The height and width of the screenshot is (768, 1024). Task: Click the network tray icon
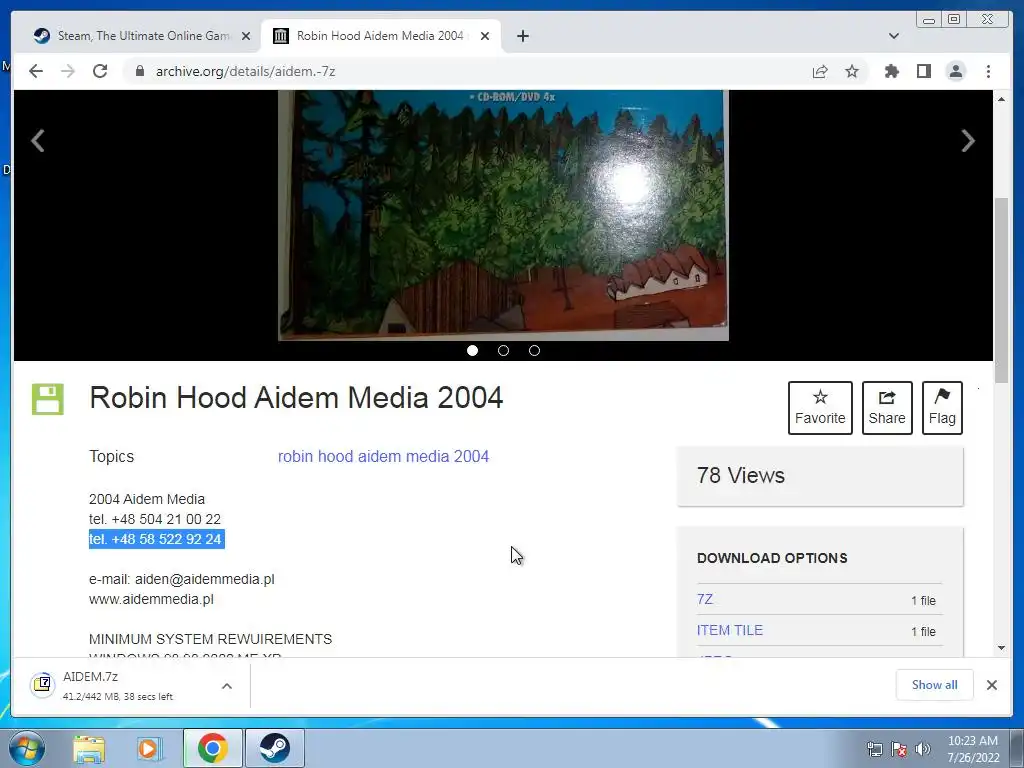click(x=874, y=749)
